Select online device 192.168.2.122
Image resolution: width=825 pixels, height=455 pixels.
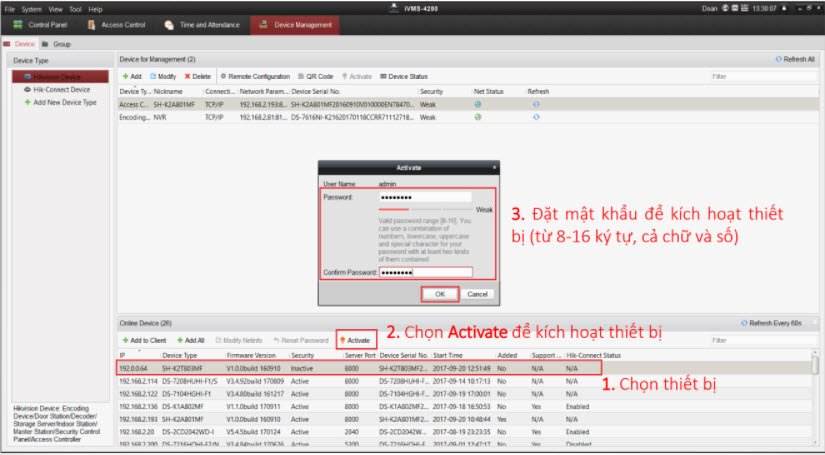point(465,394)
